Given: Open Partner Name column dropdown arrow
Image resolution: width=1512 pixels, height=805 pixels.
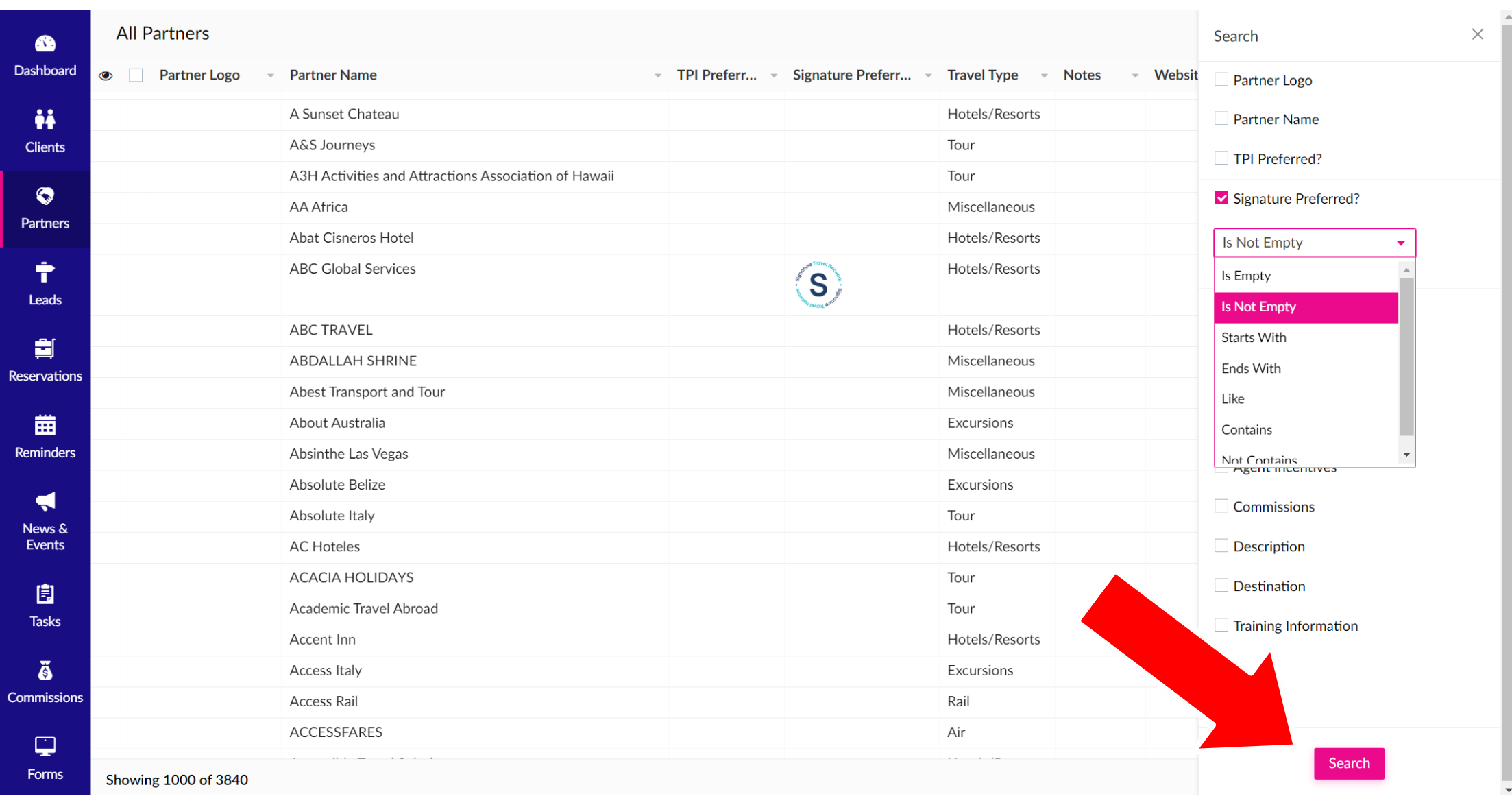Looking at the screenshot, I should [657, 75].
